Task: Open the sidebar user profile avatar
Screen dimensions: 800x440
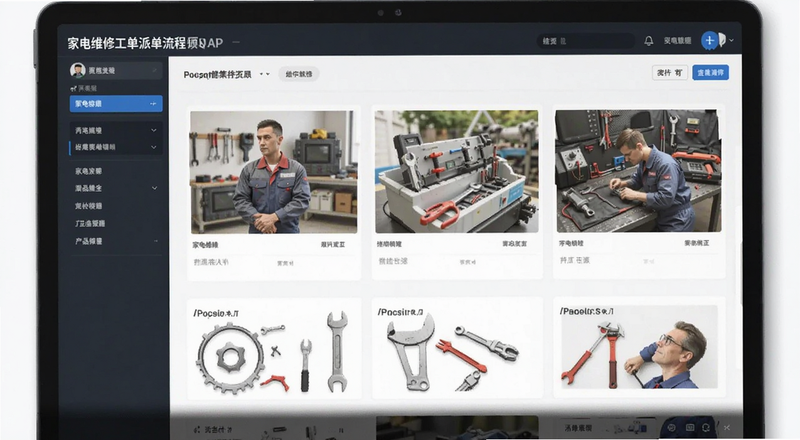Action: (x=78, y=70)
